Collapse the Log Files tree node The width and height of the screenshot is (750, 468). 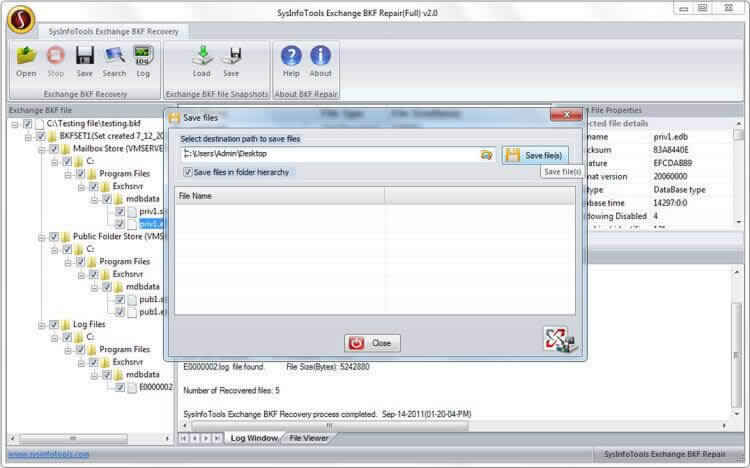42,325
